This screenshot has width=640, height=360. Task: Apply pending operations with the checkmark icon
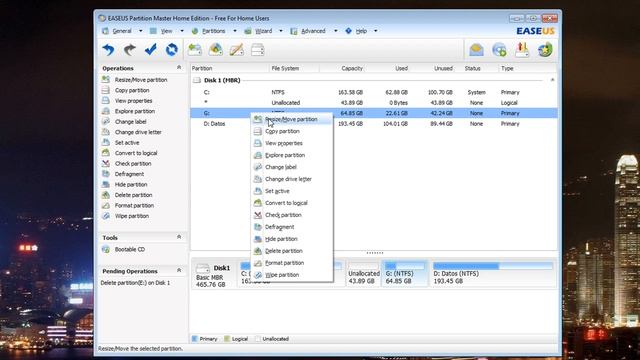[151, 50]
